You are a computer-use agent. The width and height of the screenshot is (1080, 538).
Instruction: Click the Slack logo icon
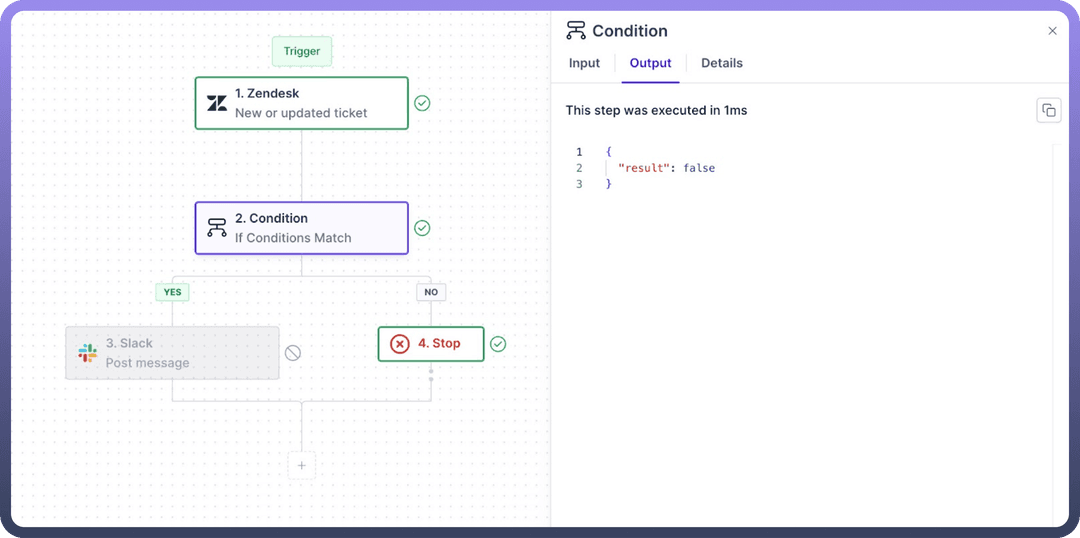[x=88, y=353]
